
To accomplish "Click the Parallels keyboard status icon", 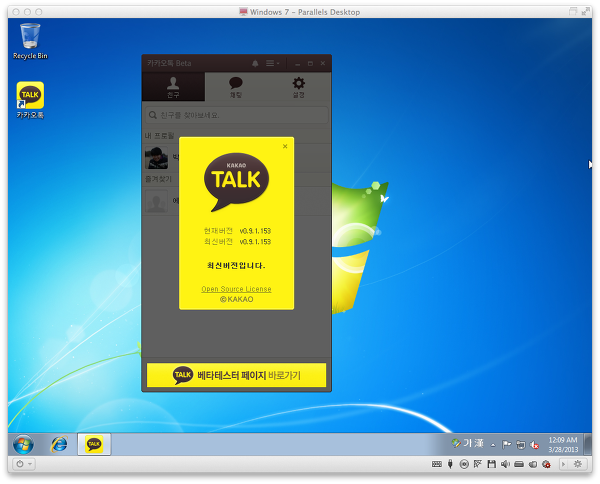I will tap(437, 464).
